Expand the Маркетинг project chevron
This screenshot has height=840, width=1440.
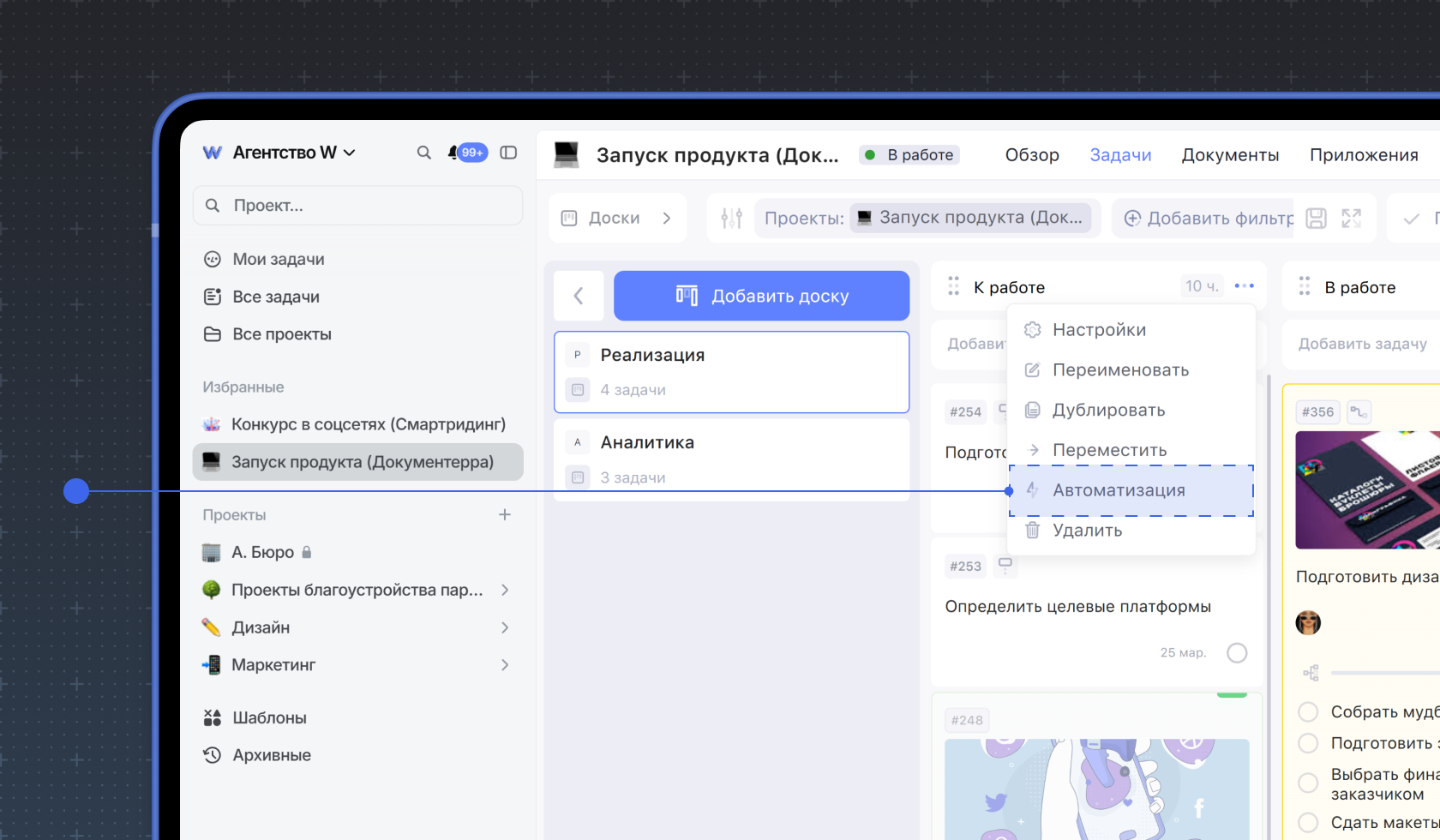point(505,665)
